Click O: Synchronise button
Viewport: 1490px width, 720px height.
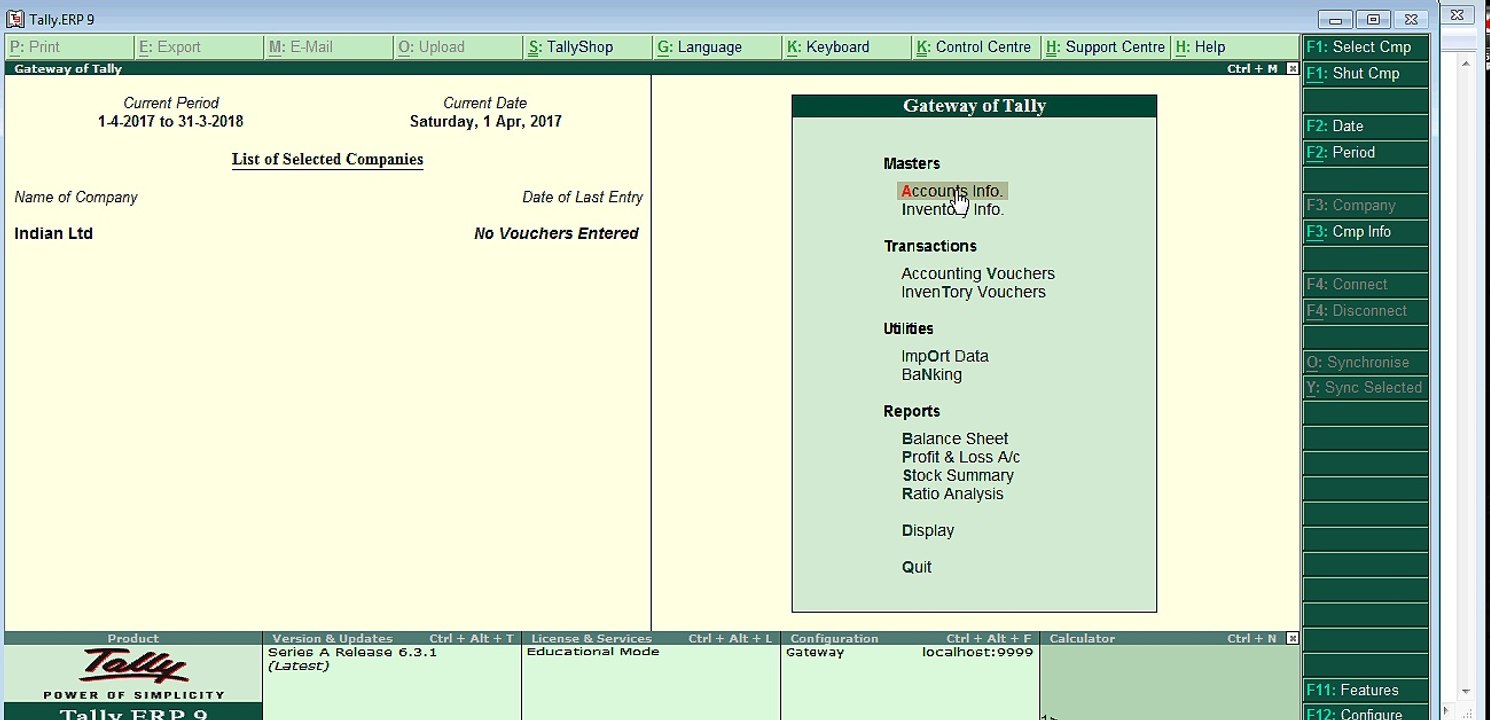tap(1366, 363)
